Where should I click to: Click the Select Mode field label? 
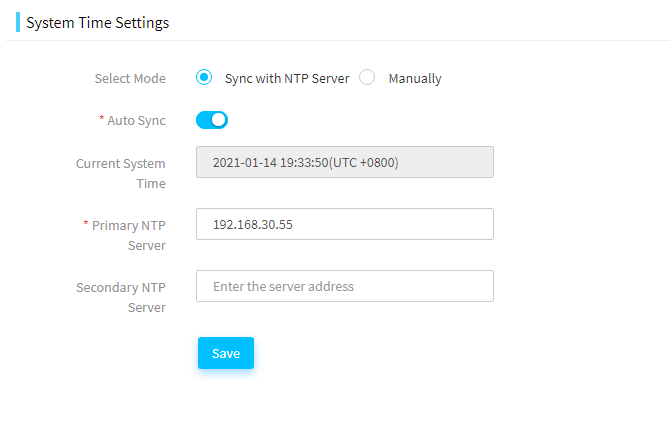(x=130, y=79)
